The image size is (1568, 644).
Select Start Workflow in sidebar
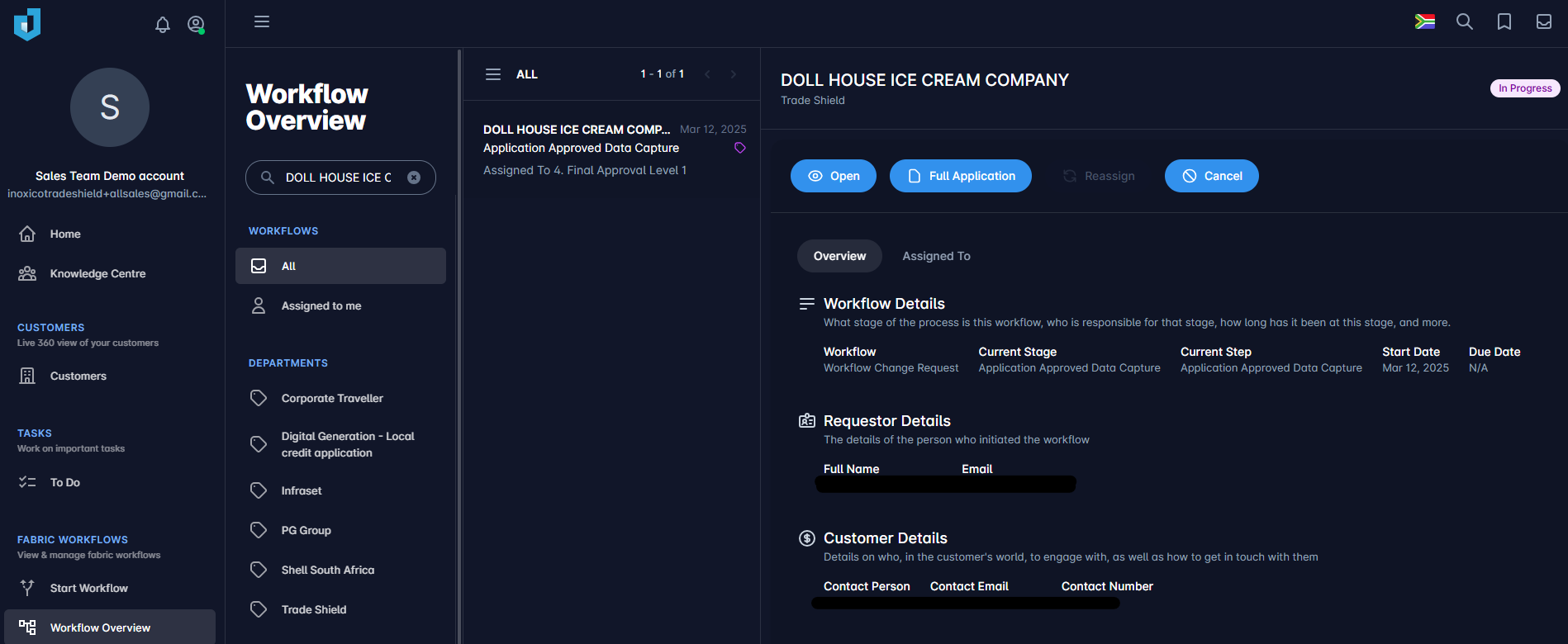click(x=110, y=588)
